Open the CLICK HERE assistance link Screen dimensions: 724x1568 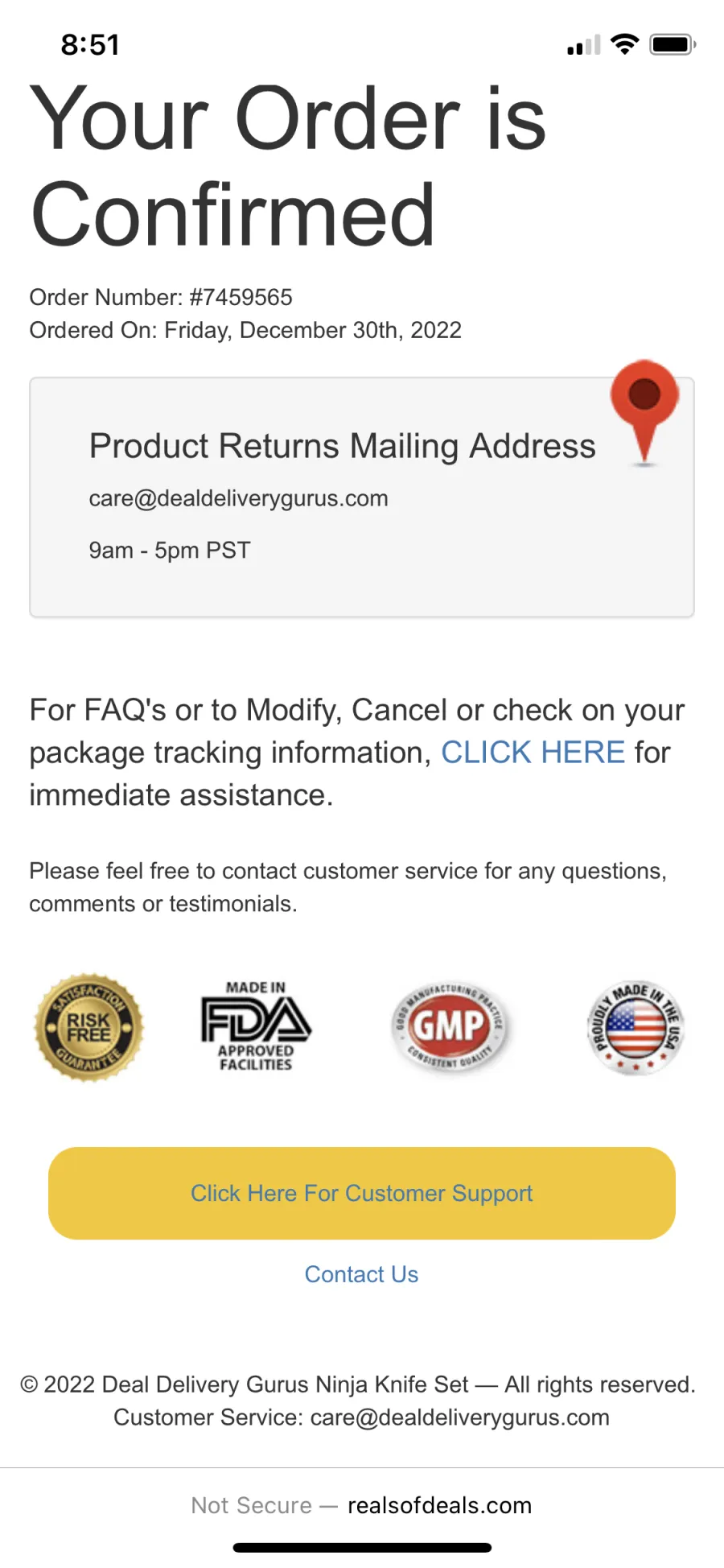click(x=533, y=753)
